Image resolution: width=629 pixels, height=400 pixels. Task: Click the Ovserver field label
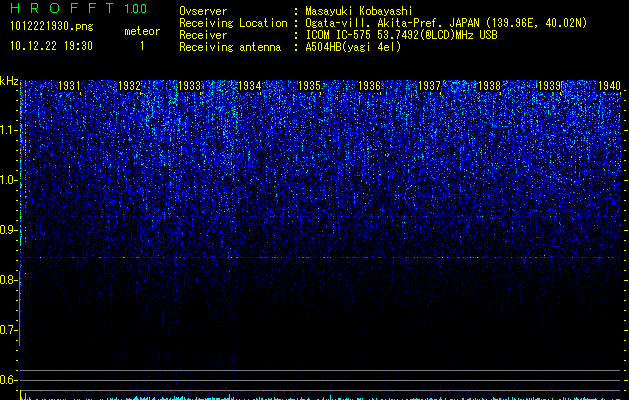point(203,11)
